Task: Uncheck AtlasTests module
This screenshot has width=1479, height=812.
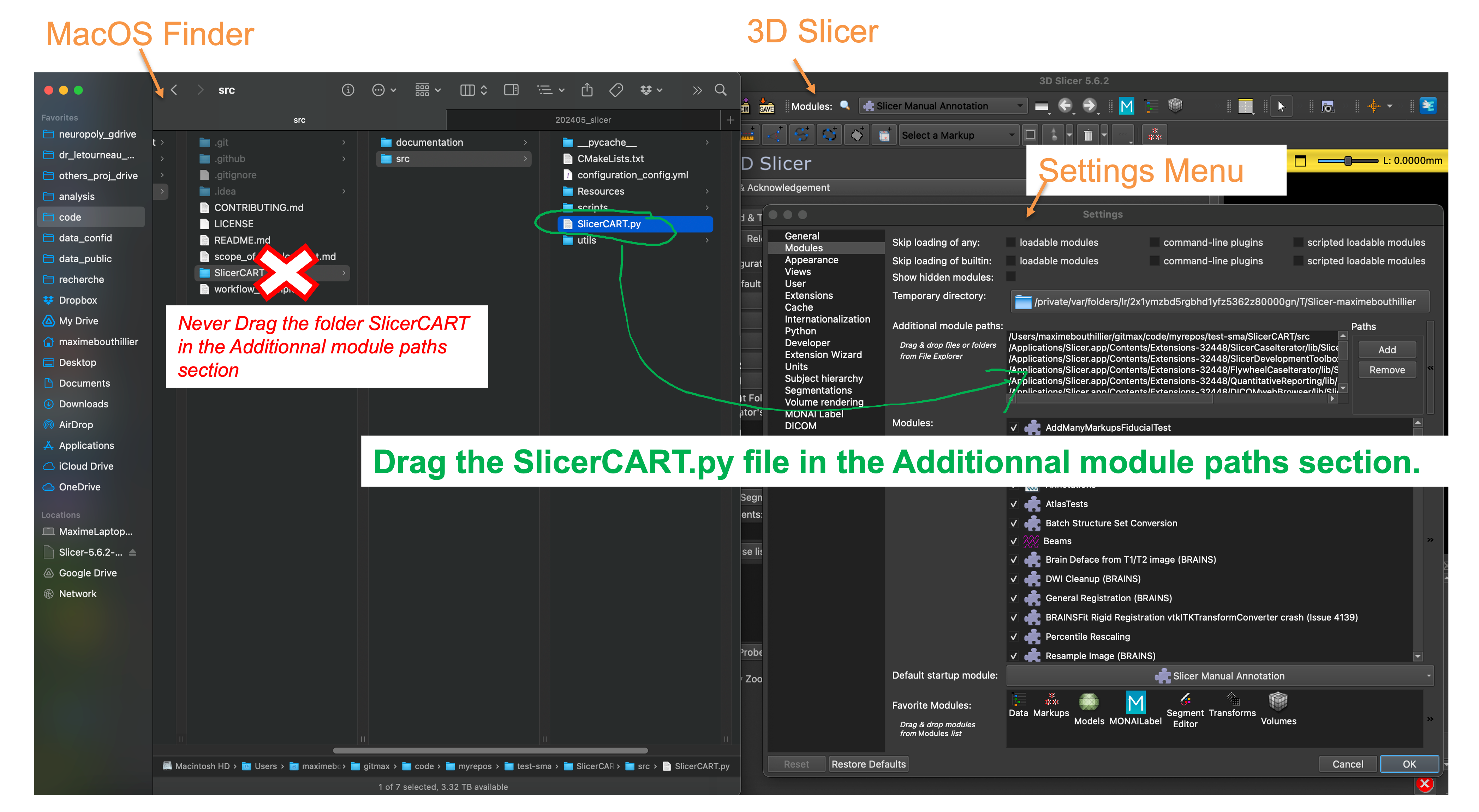Action: click(1013, 504)
